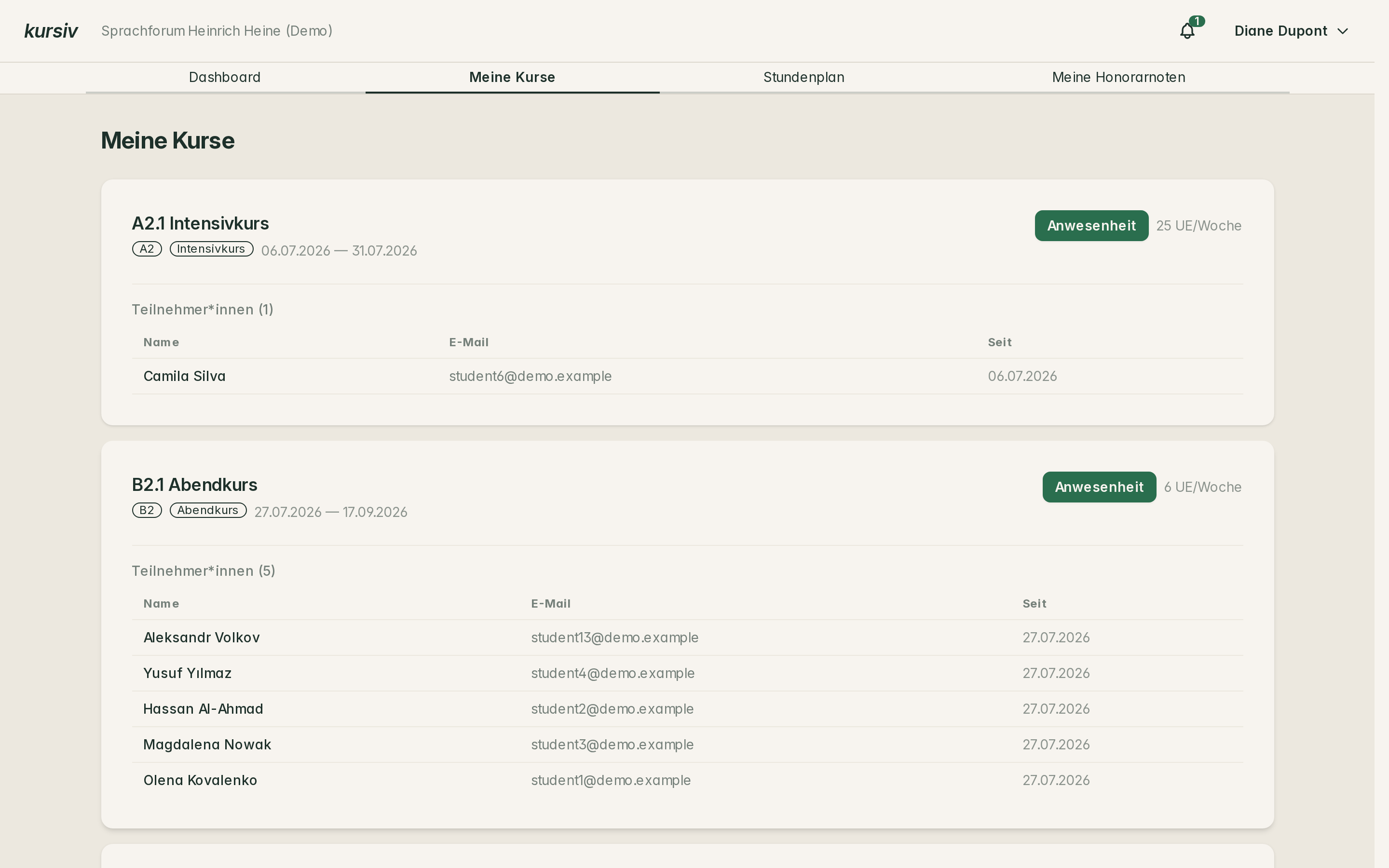1389x868 pixels.
Task: Click email student3@demo.example
Action: click(x=613, y=745)
